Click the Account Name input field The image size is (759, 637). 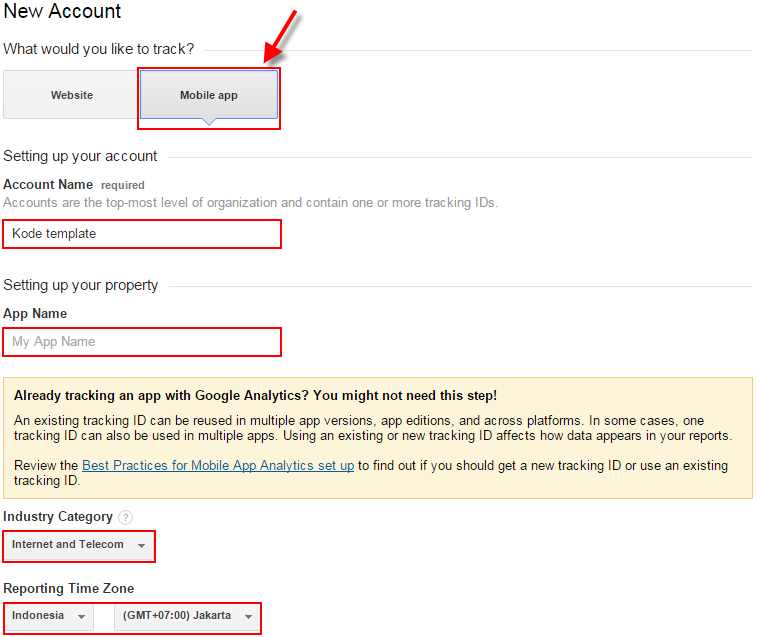[141, 233]
